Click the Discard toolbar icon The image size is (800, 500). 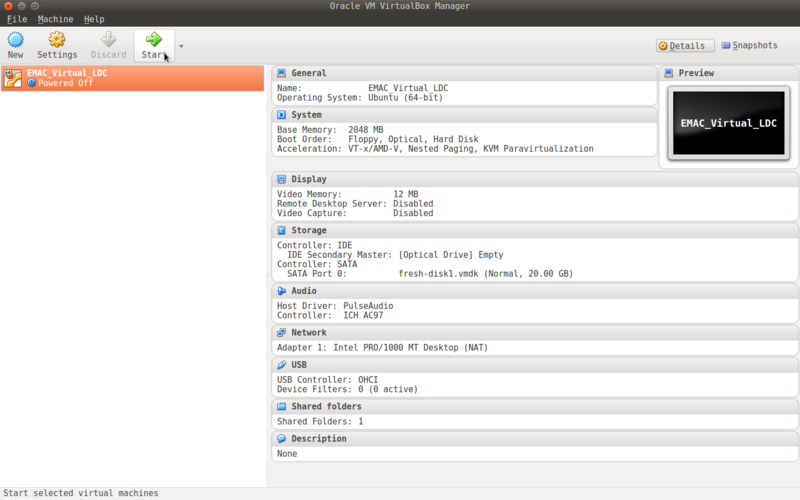[x=108, y=40]
